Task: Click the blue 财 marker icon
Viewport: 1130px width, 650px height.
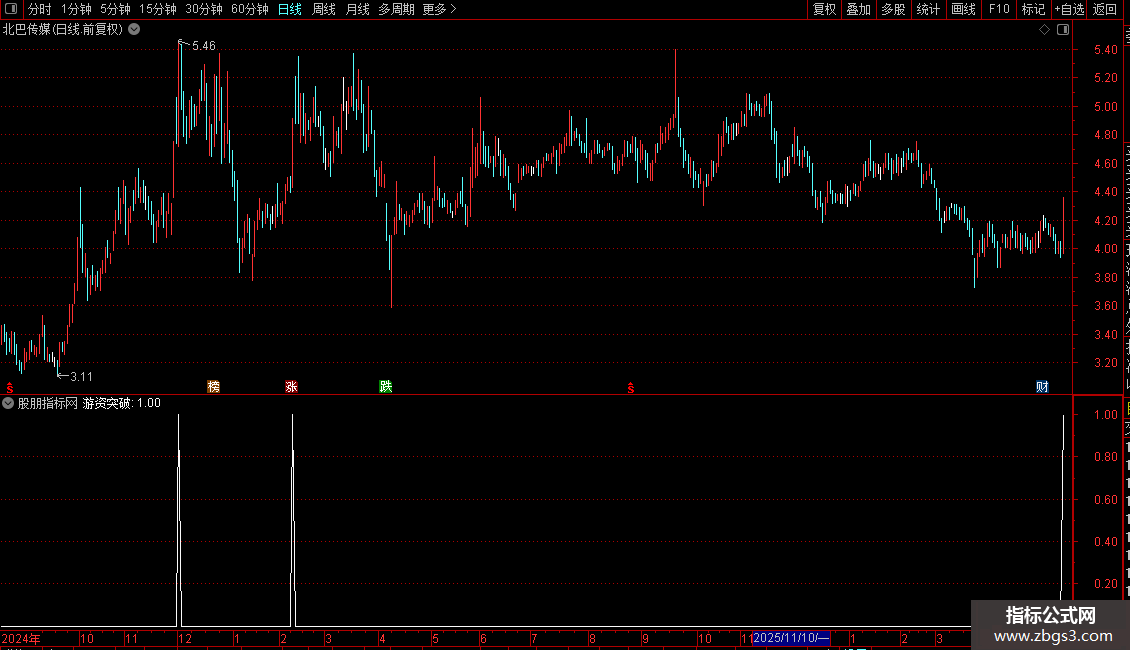Action: [1042, 386]
